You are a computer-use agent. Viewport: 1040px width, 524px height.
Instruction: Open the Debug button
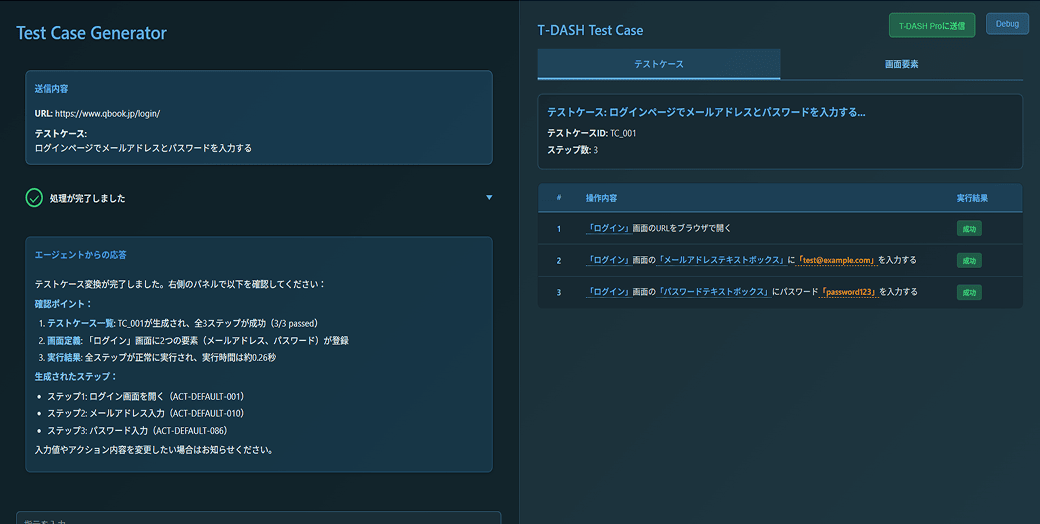coord(1007,24)
